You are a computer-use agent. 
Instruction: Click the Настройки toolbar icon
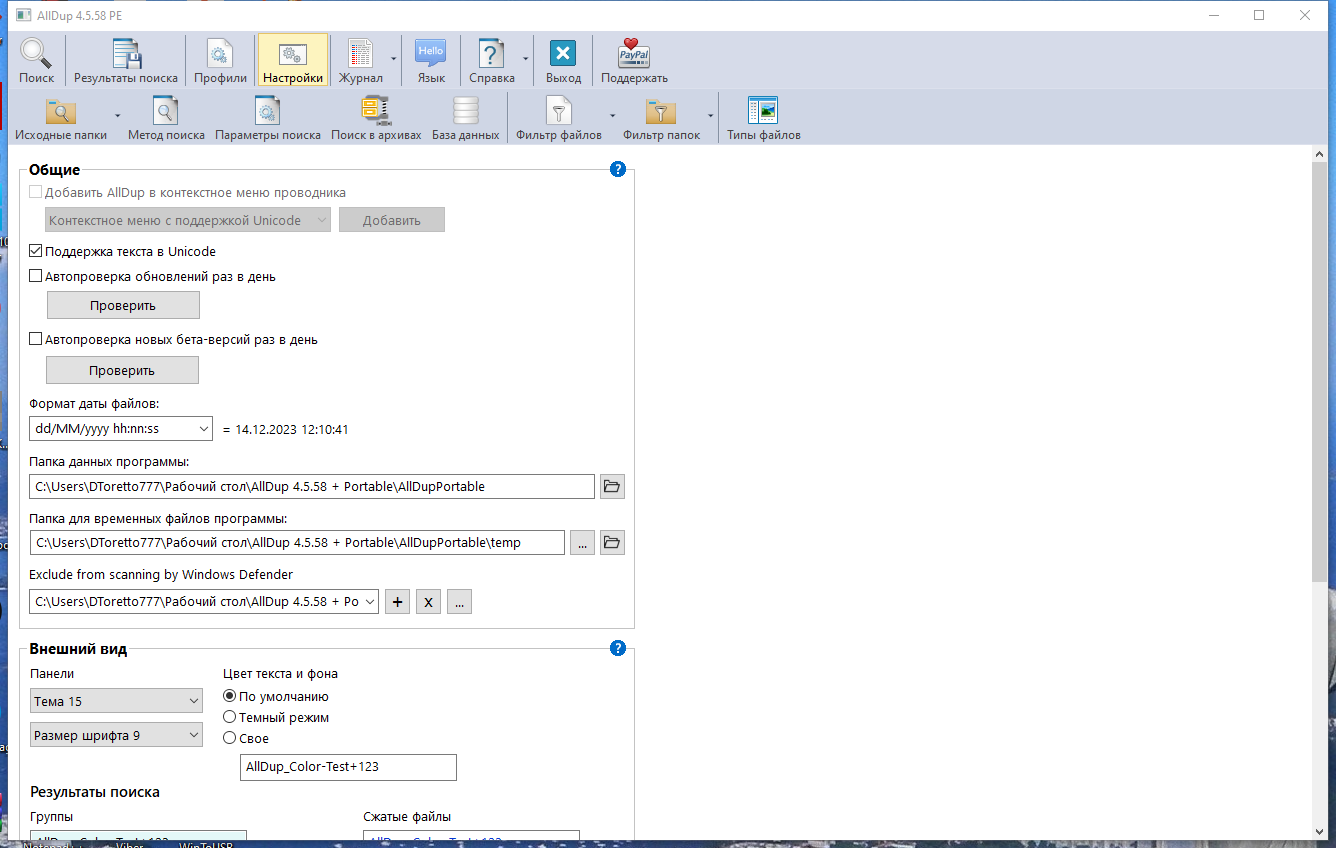[x=293, y=61]
